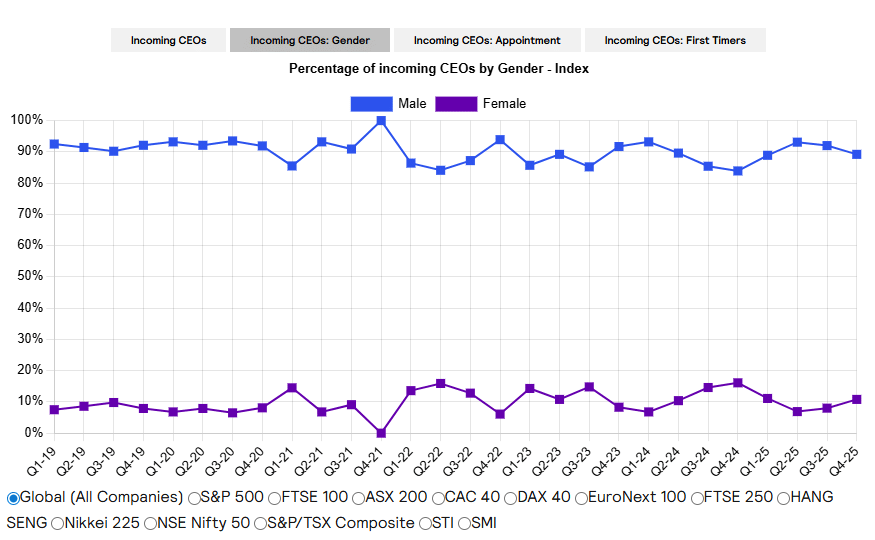
Task: Pick the NSE Nifty 50 option
Action: tap(150, 523)
